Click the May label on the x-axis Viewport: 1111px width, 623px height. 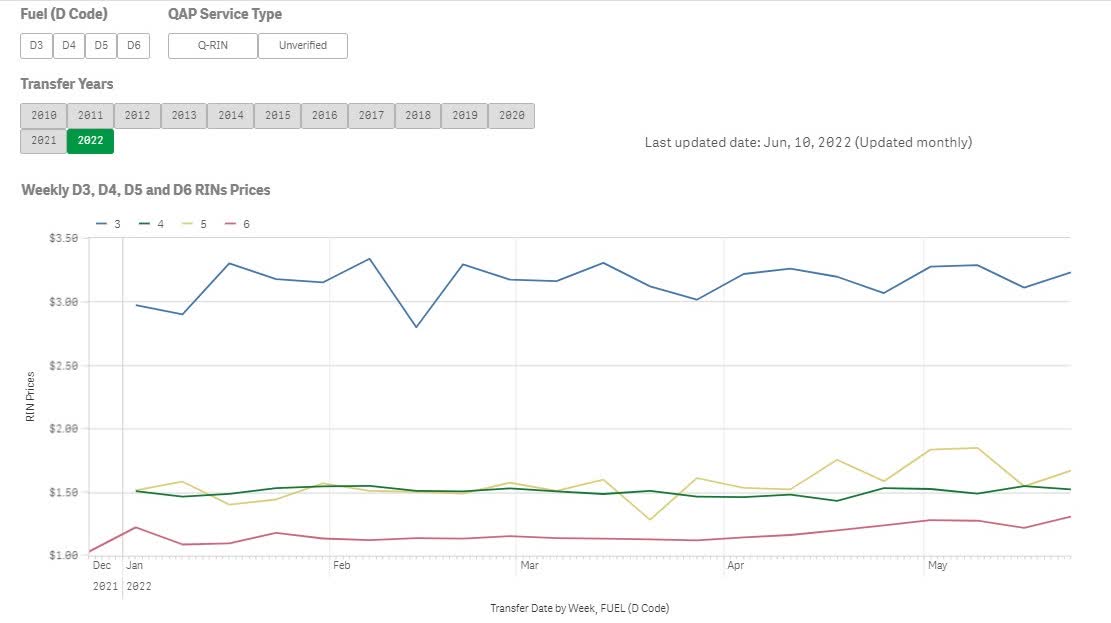tap(937, 566)
